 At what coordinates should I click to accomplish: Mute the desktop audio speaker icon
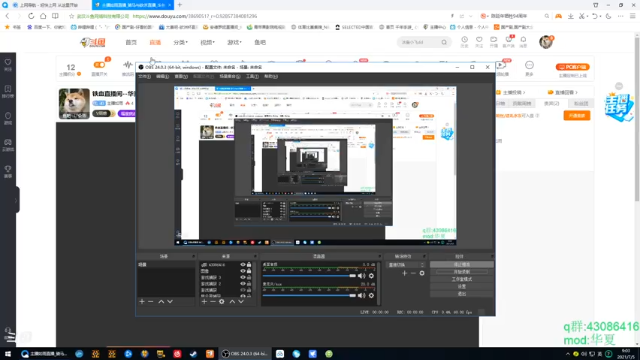362,276
